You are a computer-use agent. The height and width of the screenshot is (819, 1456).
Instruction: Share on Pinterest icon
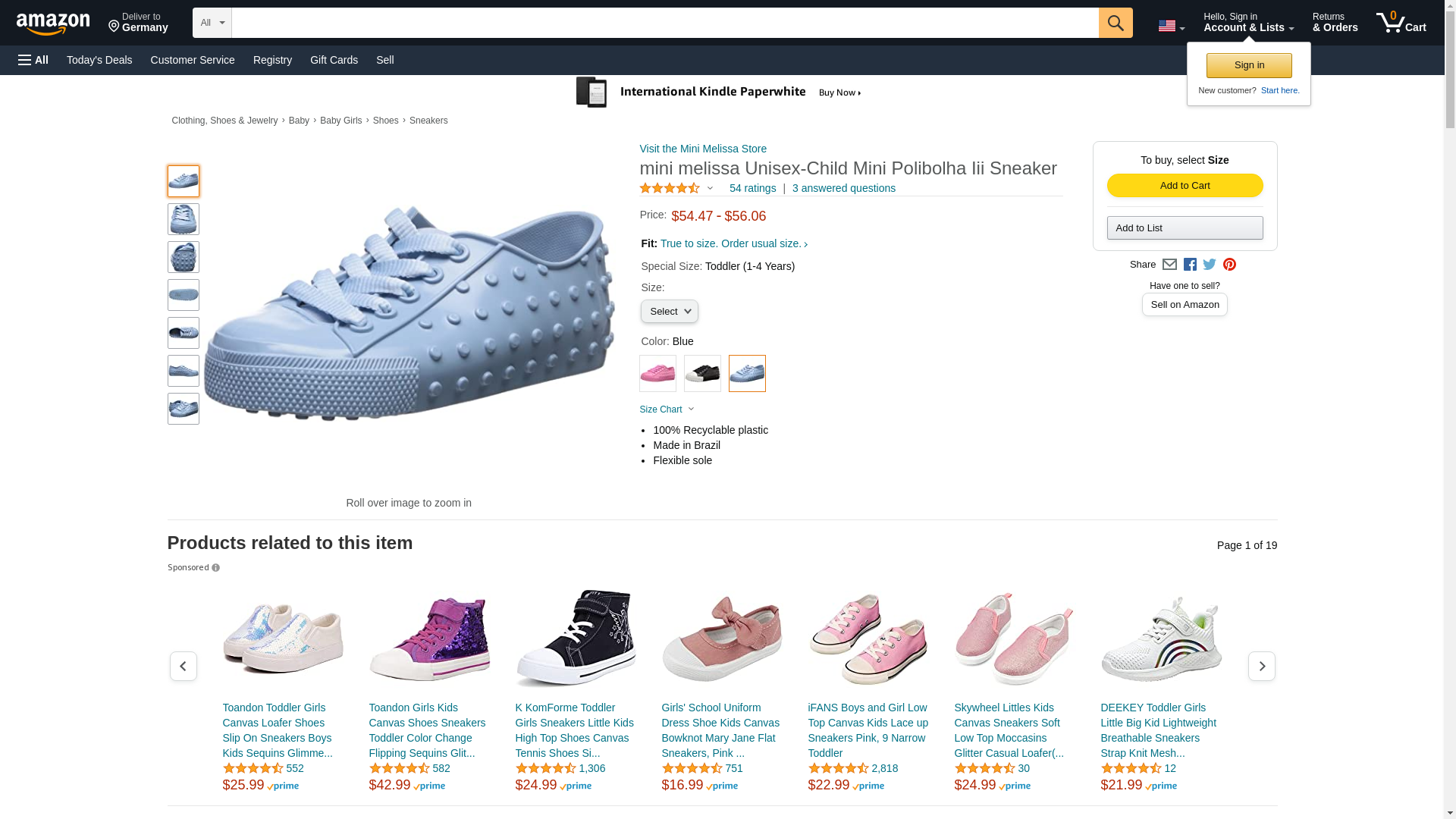tap(1229, 265)
